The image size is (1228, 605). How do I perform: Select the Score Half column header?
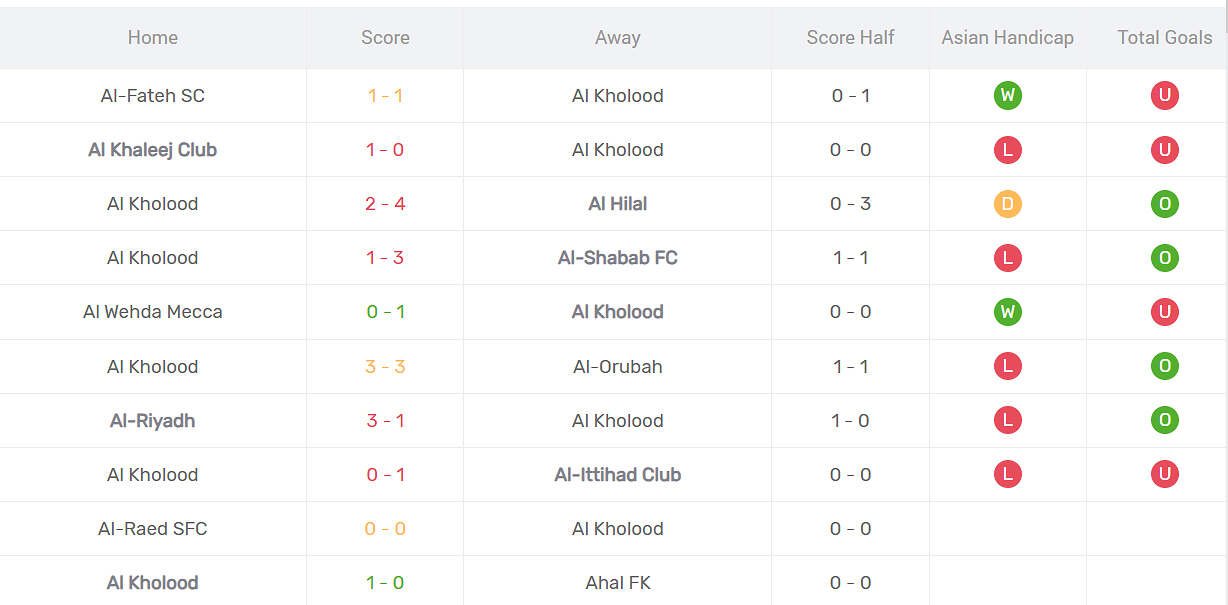850,38
